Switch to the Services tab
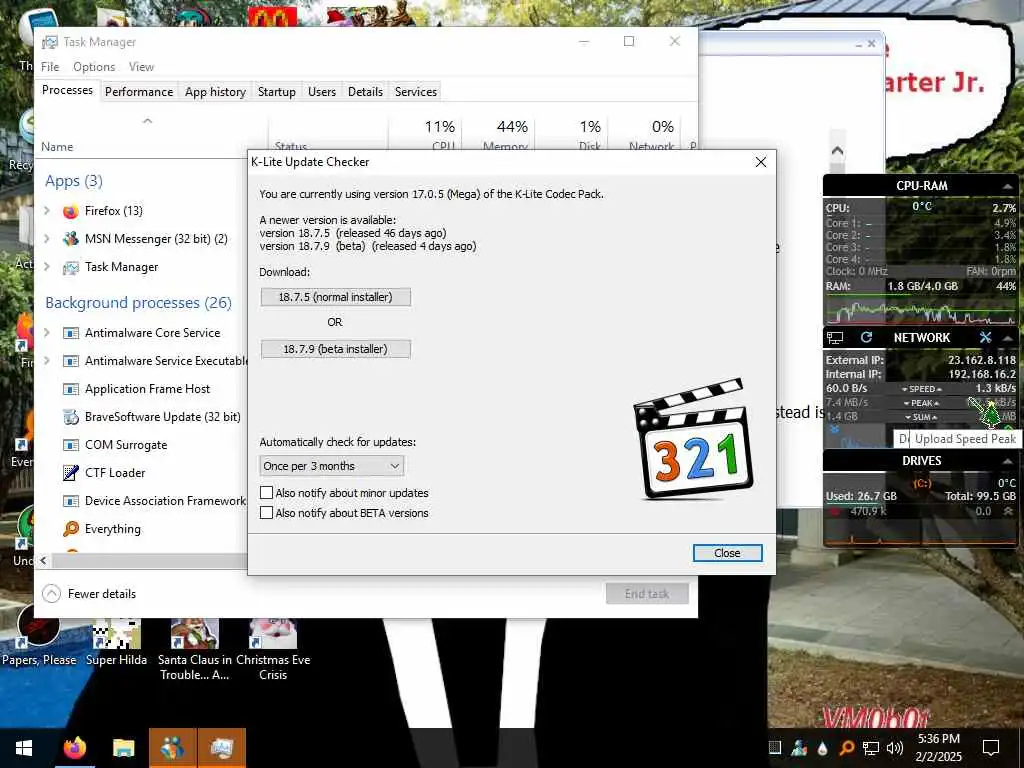 click(416, 92)
